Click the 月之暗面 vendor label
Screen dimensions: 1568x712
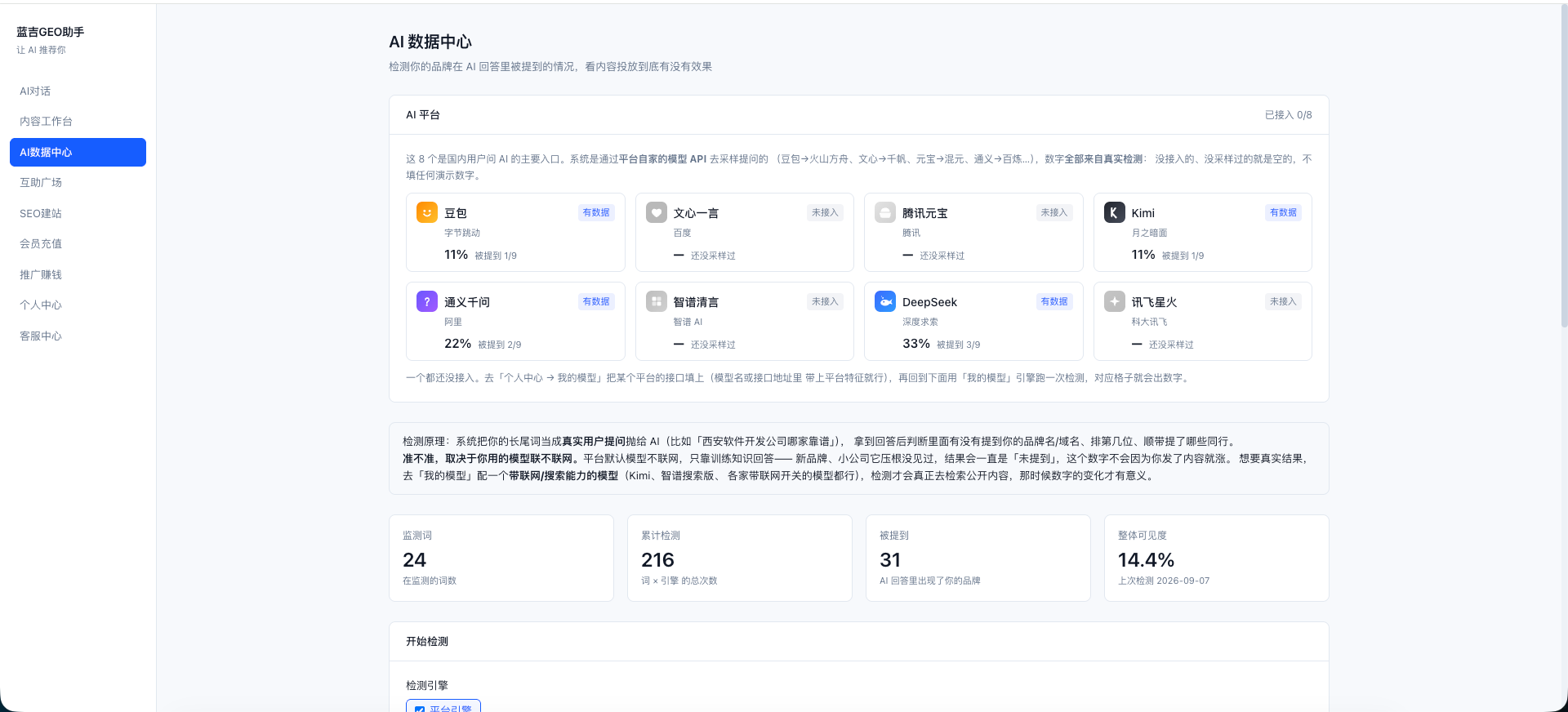click(1149, 233)
